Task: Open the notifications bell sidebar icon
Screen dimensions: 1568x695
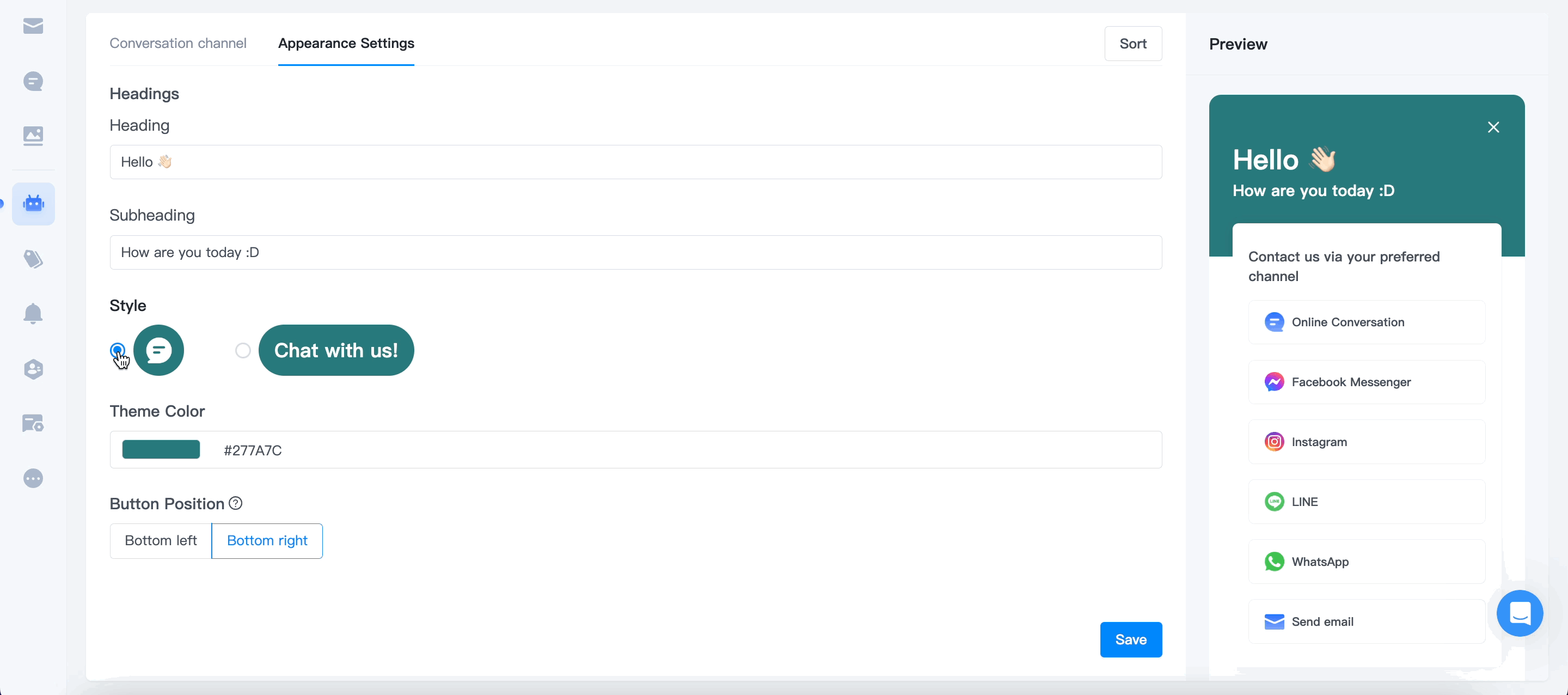Action: point(33,314)
